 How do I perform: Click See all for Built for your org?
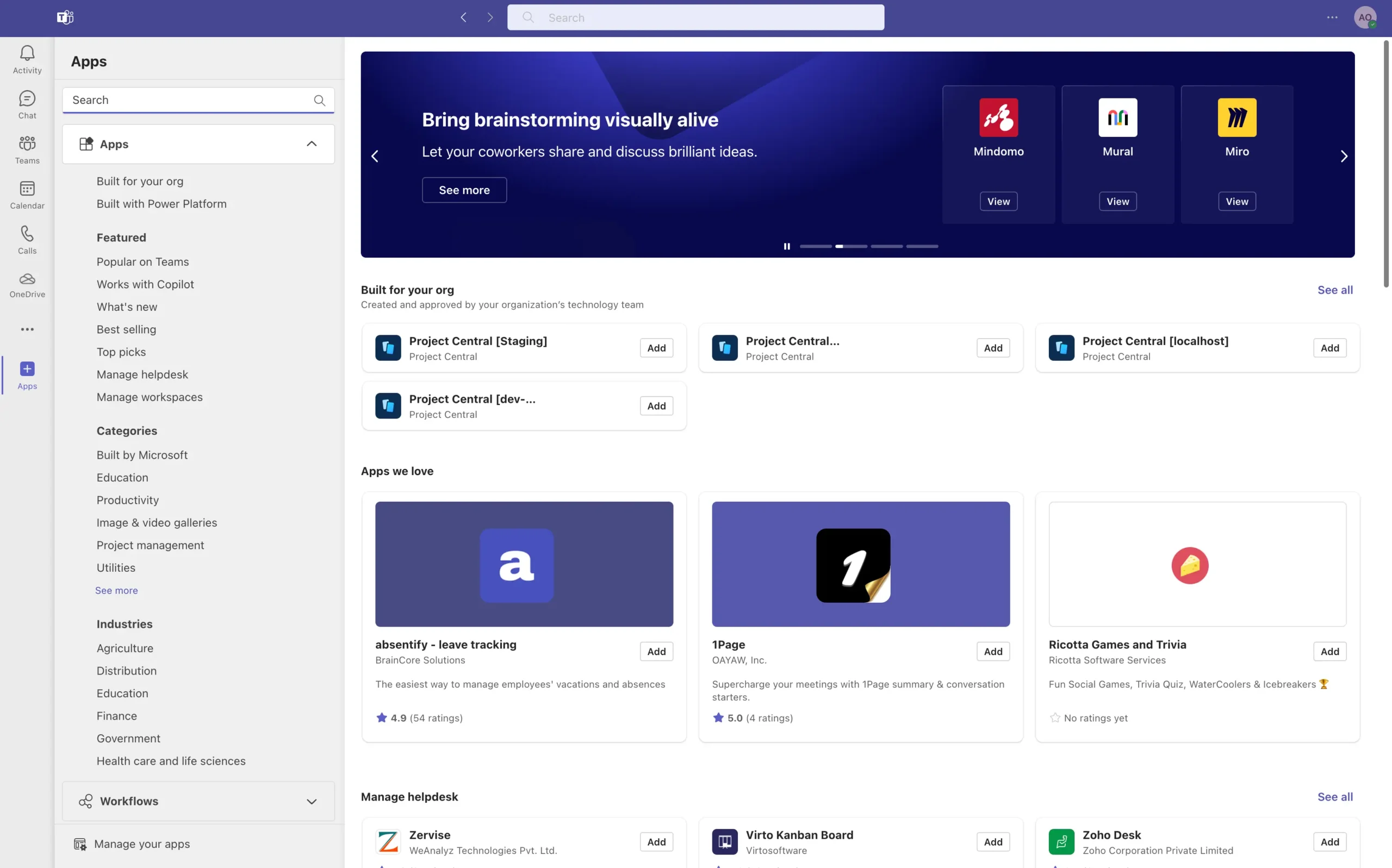tap(1334, 290)
